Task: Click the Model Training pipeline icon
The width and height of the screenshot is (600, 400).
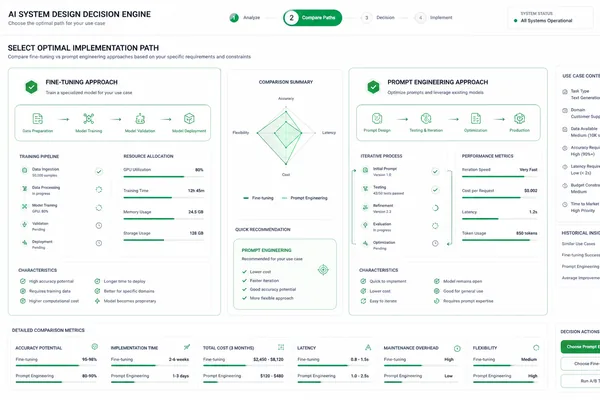Action: (x=88, y=119)
